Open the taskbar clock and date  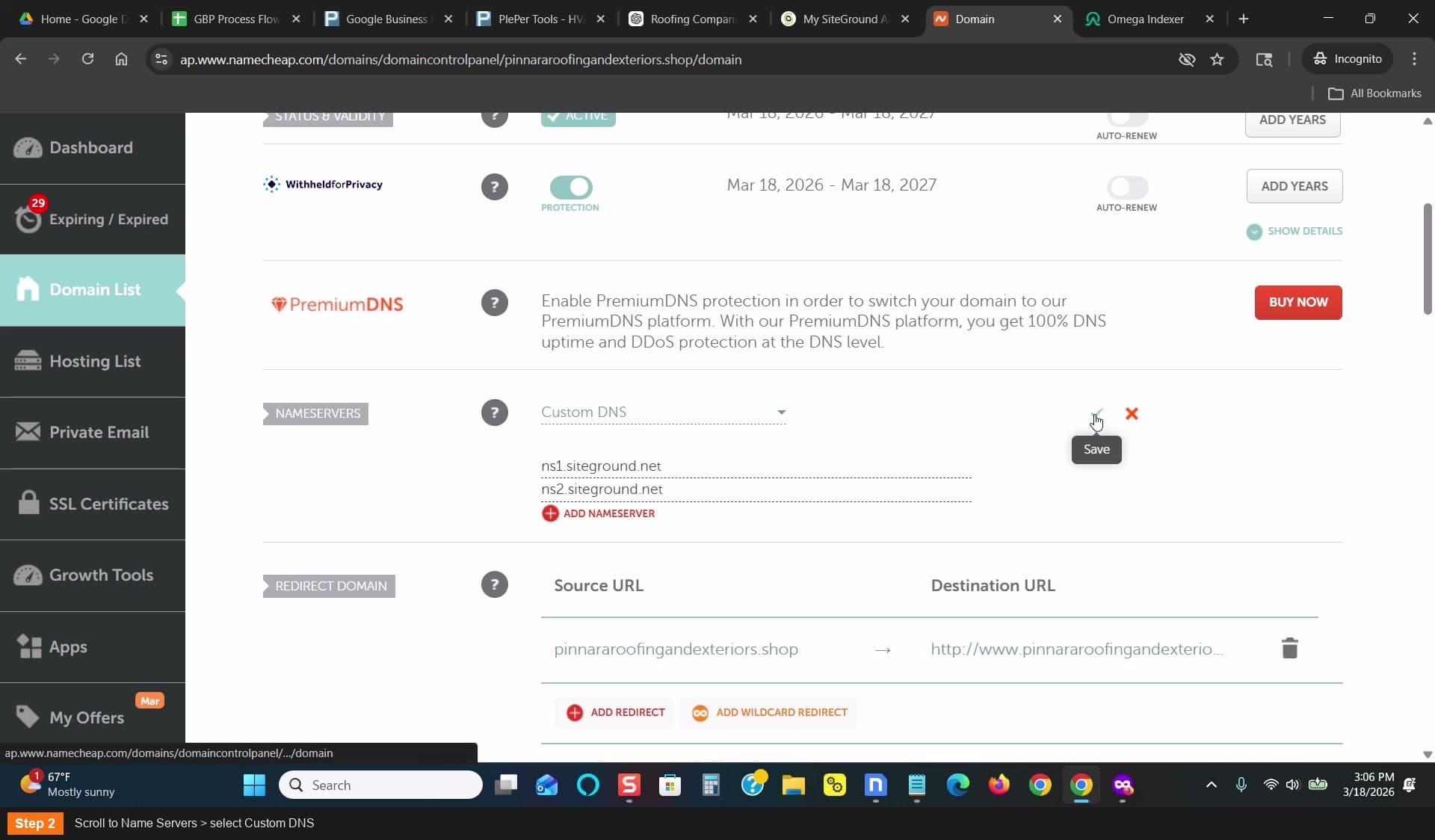point(1368,785)
